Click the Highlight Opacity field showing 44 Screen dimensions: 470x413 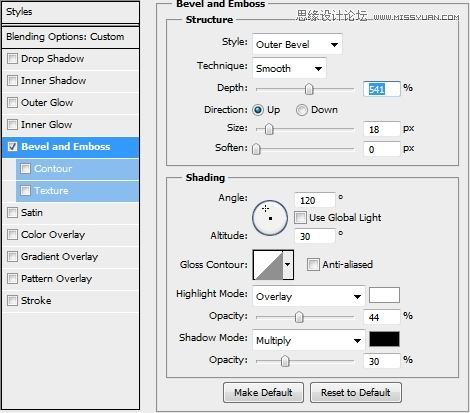click(x=382, y=317)
